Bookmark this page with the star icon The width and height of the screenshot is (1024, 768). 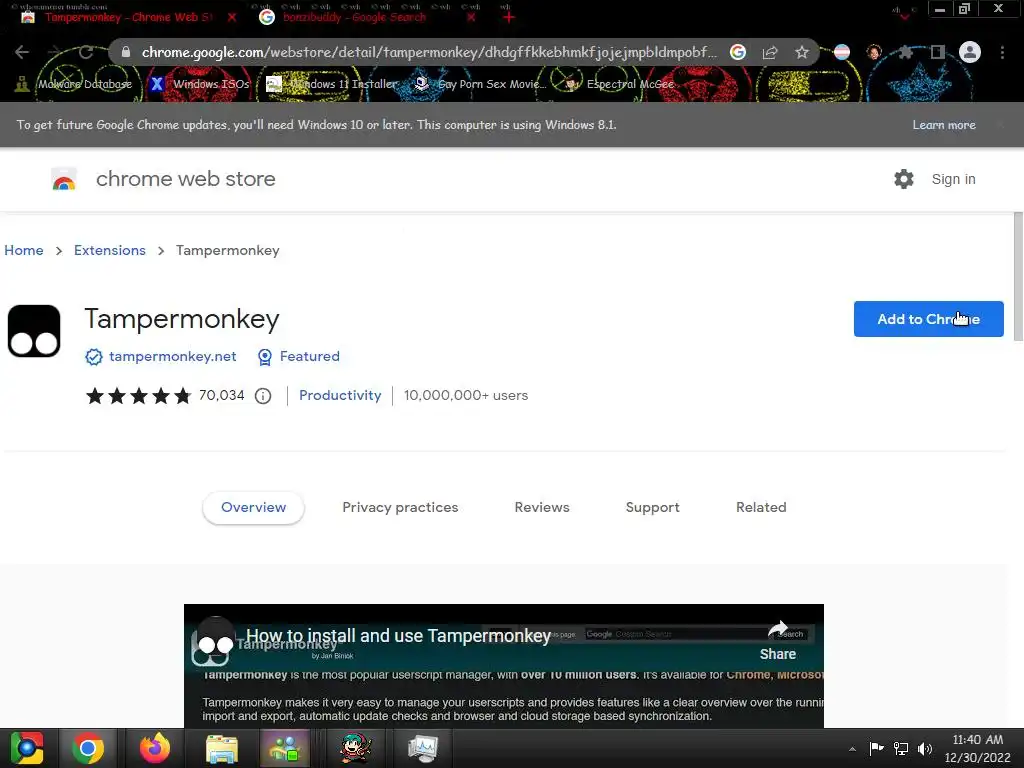point(802,52)
